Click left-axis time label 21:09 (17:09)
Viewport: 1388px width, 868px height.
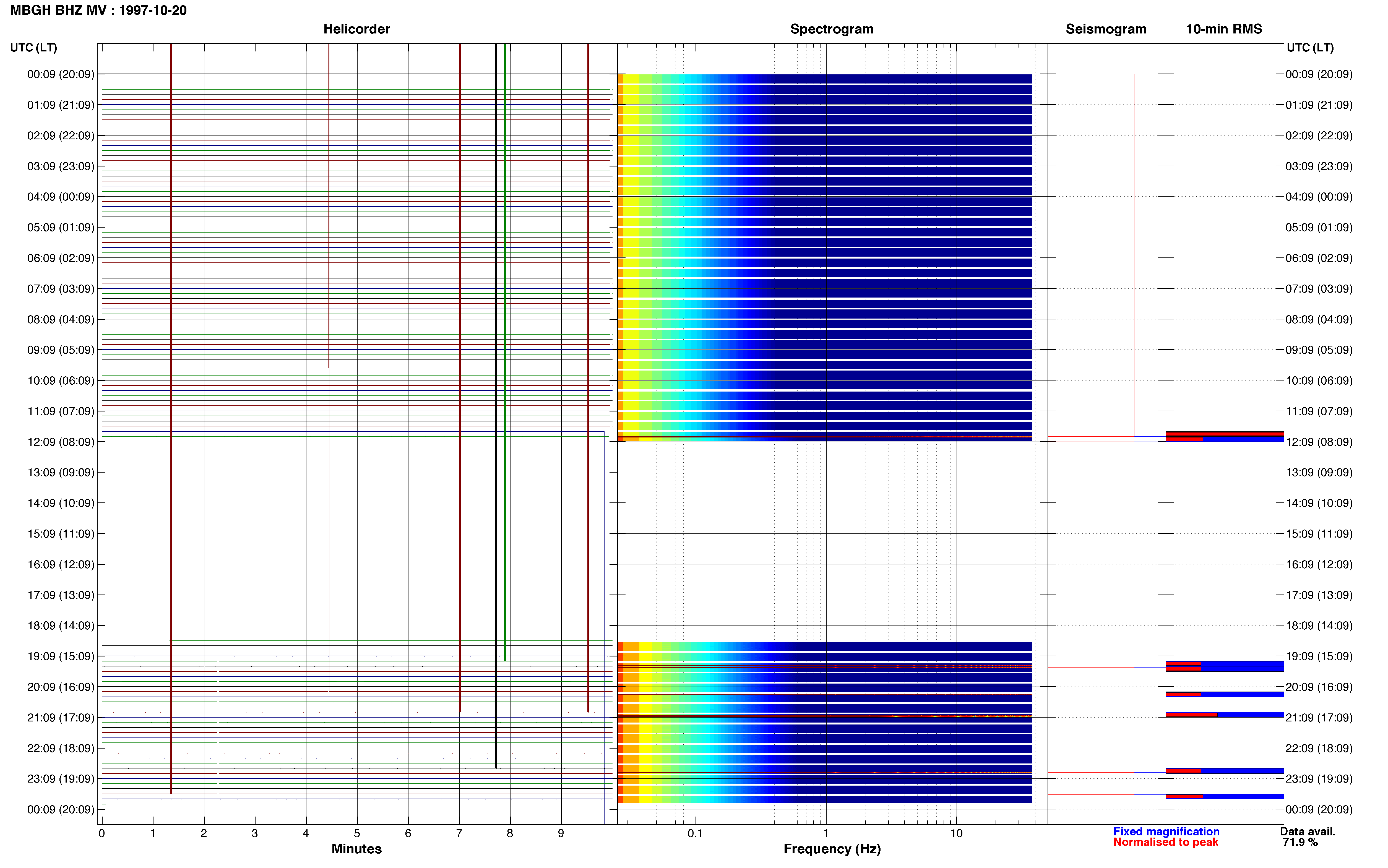[x=61, y=718]
